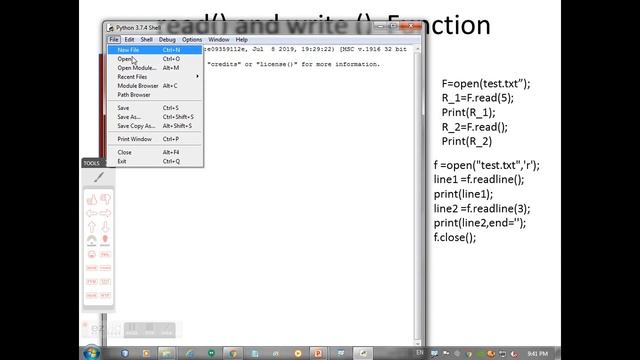Click the line 'line2 =f.readline(3);'

[x=482, y=209]
